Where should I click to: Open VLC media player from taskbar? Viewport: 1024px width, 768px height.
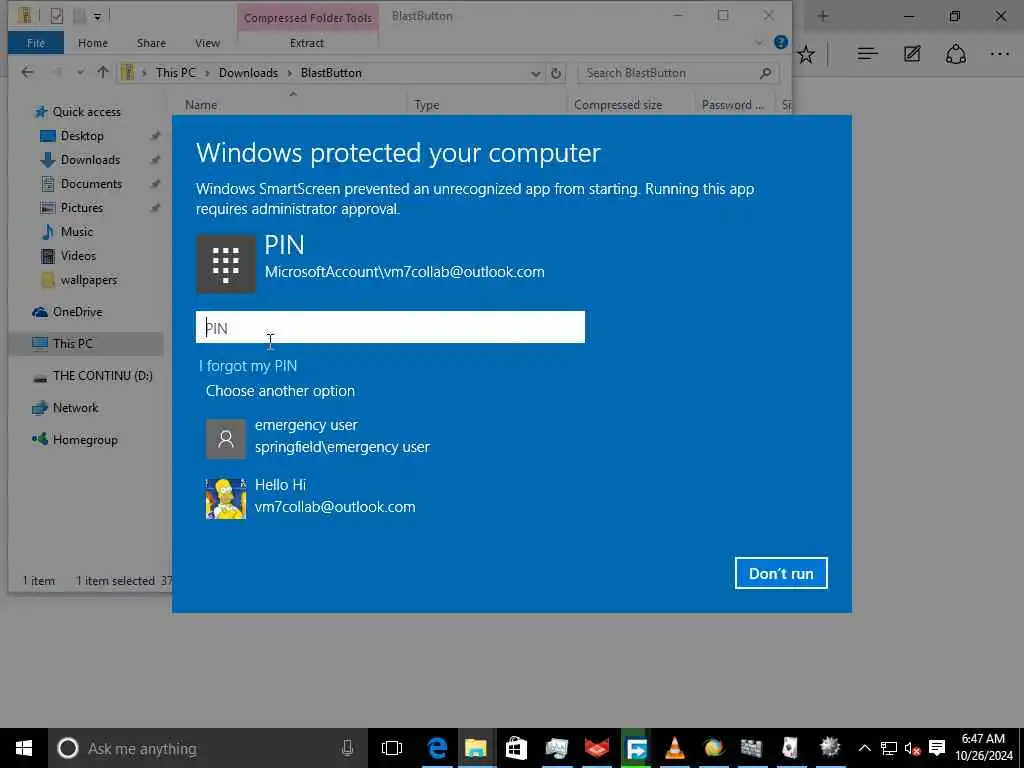(x=675, y=748)
